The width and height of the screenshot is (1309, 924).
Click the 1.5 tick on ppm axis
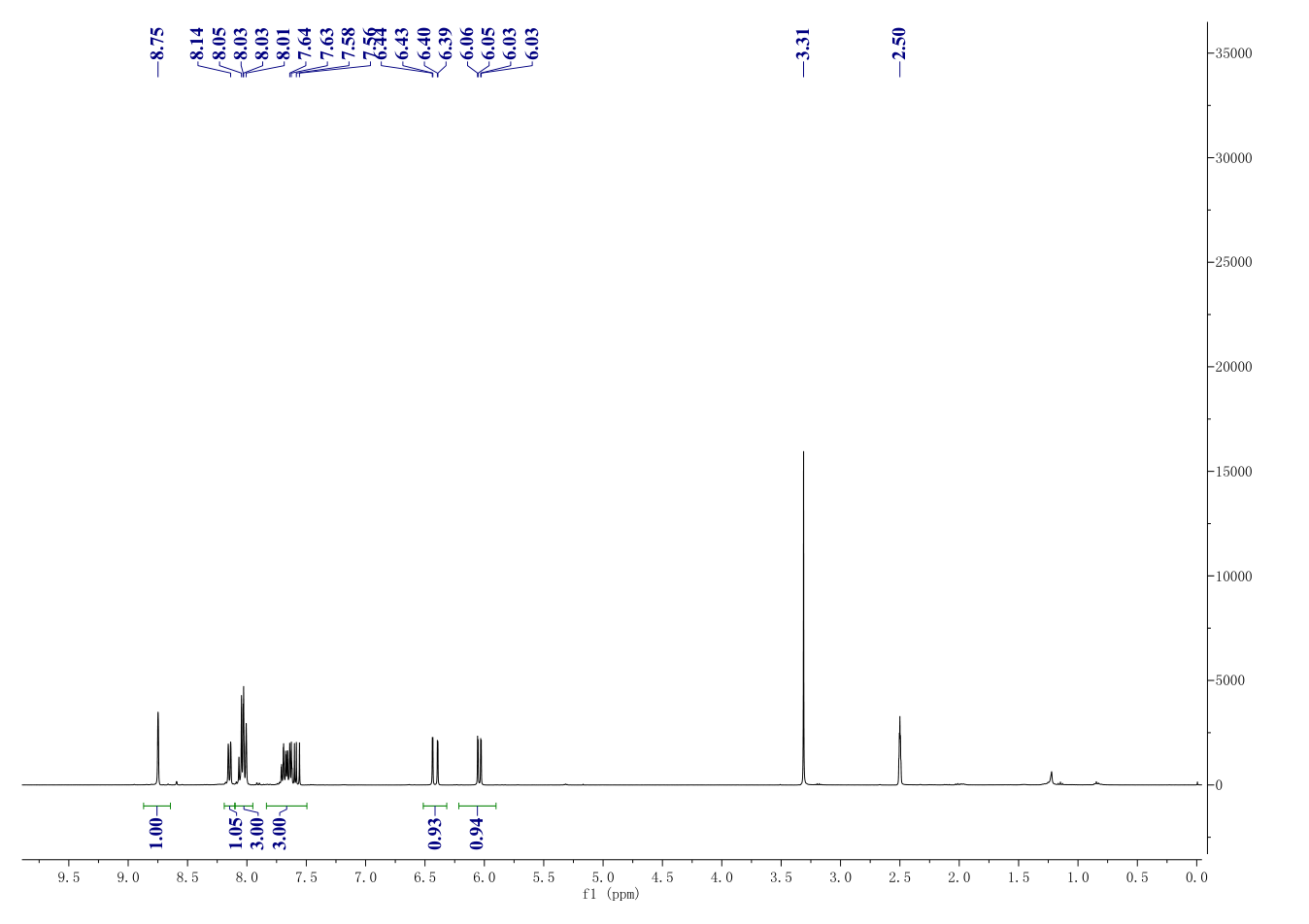pos(1019,877)
